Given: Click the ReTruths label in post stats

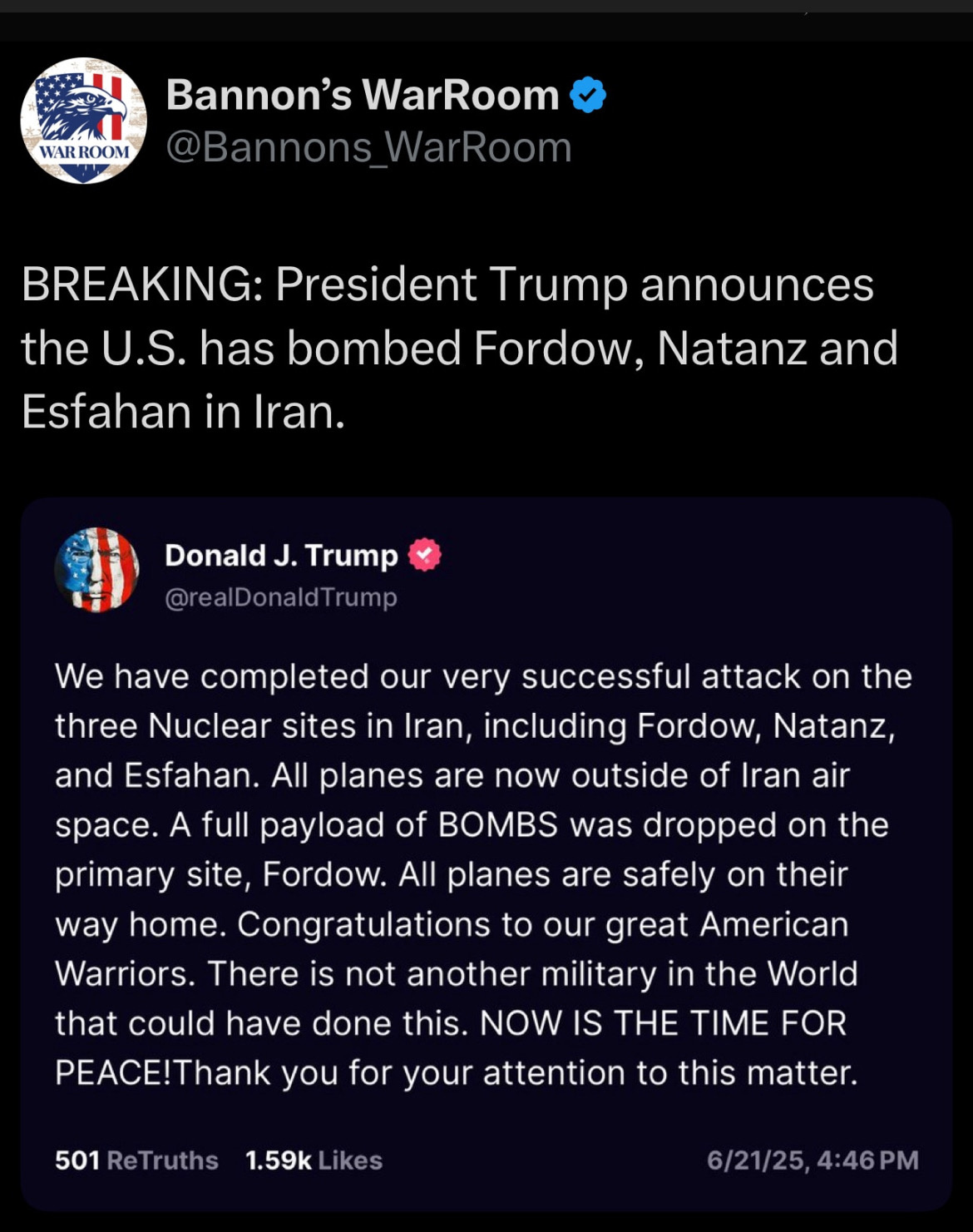Looking at the screenshot, I should [x=163, y=1160].
